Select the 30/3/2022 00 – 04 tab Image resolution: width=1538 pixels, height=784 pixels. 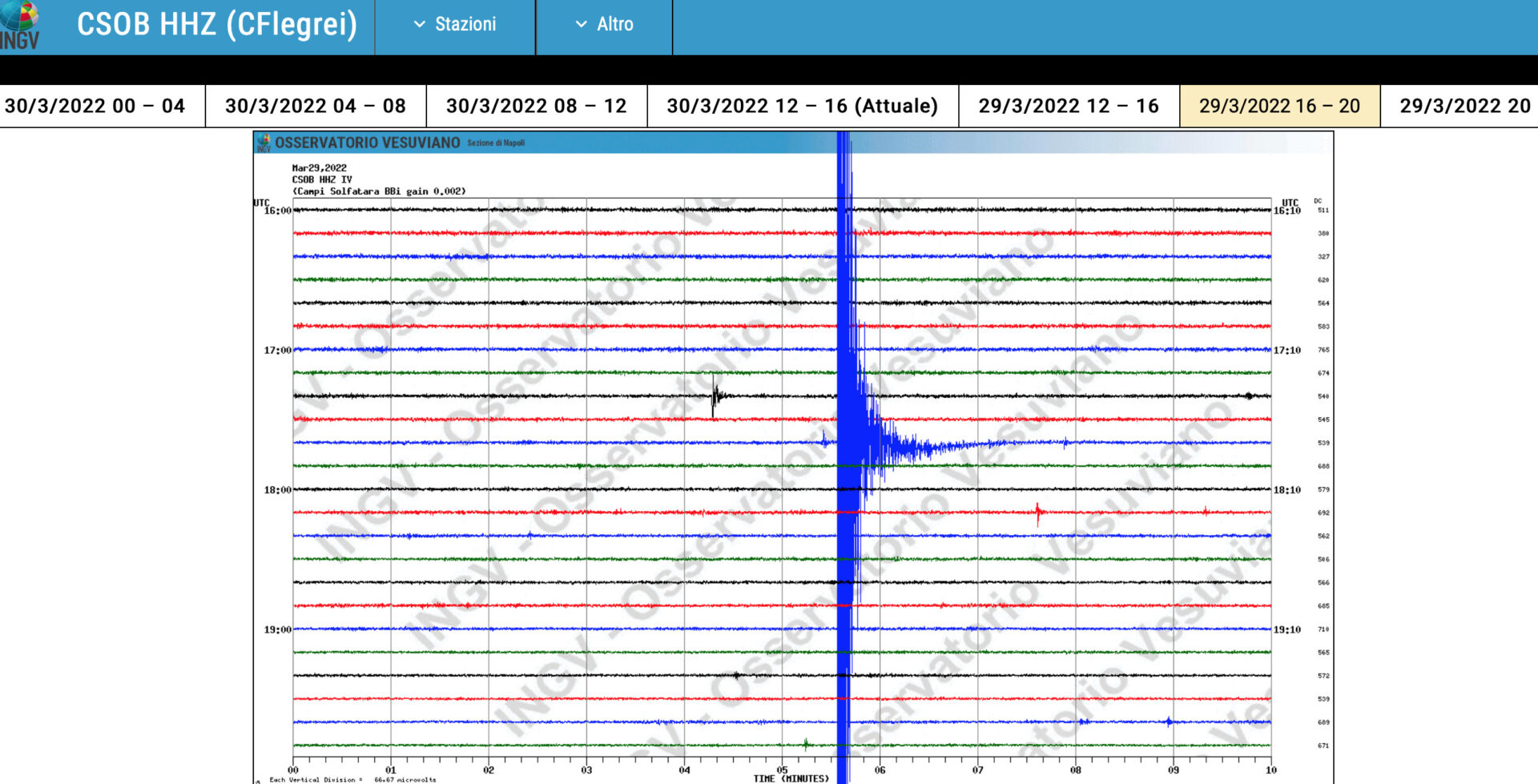tap(95, 107)
